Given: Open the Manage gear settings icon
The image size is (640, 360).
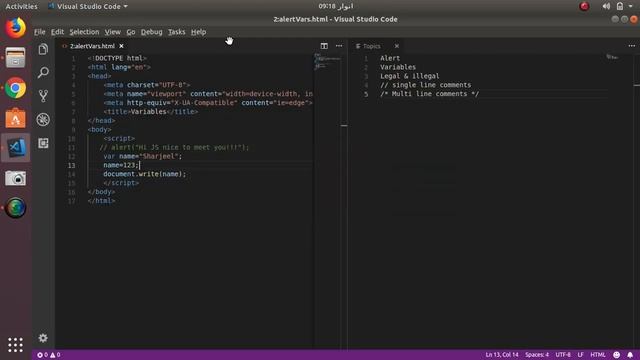Looking at the screenshot, I should pyautogui.click(x=43, y=338).
